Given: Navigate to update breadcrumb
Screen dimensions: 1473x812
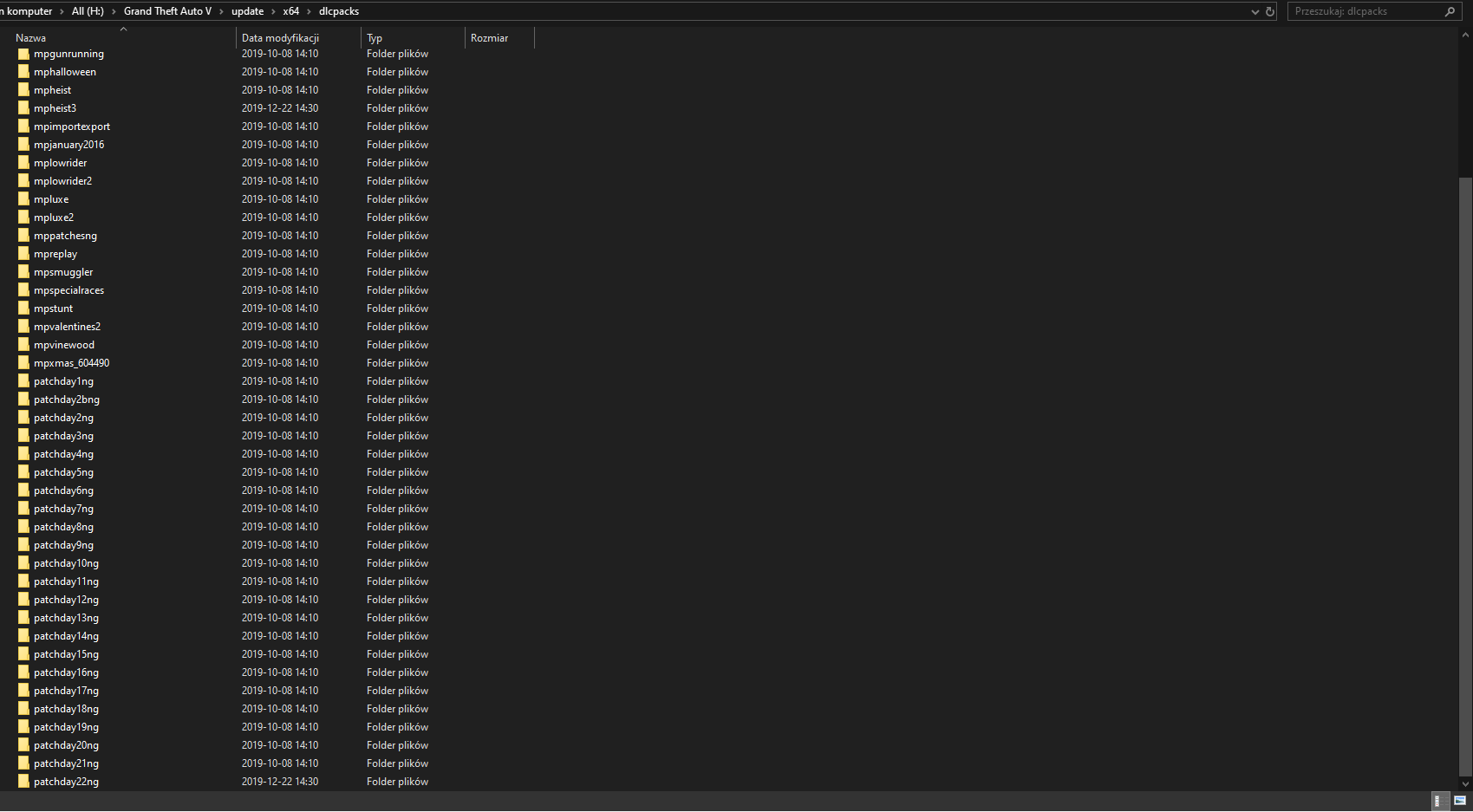Looking at the screenshot, I should tap(247, 11).
